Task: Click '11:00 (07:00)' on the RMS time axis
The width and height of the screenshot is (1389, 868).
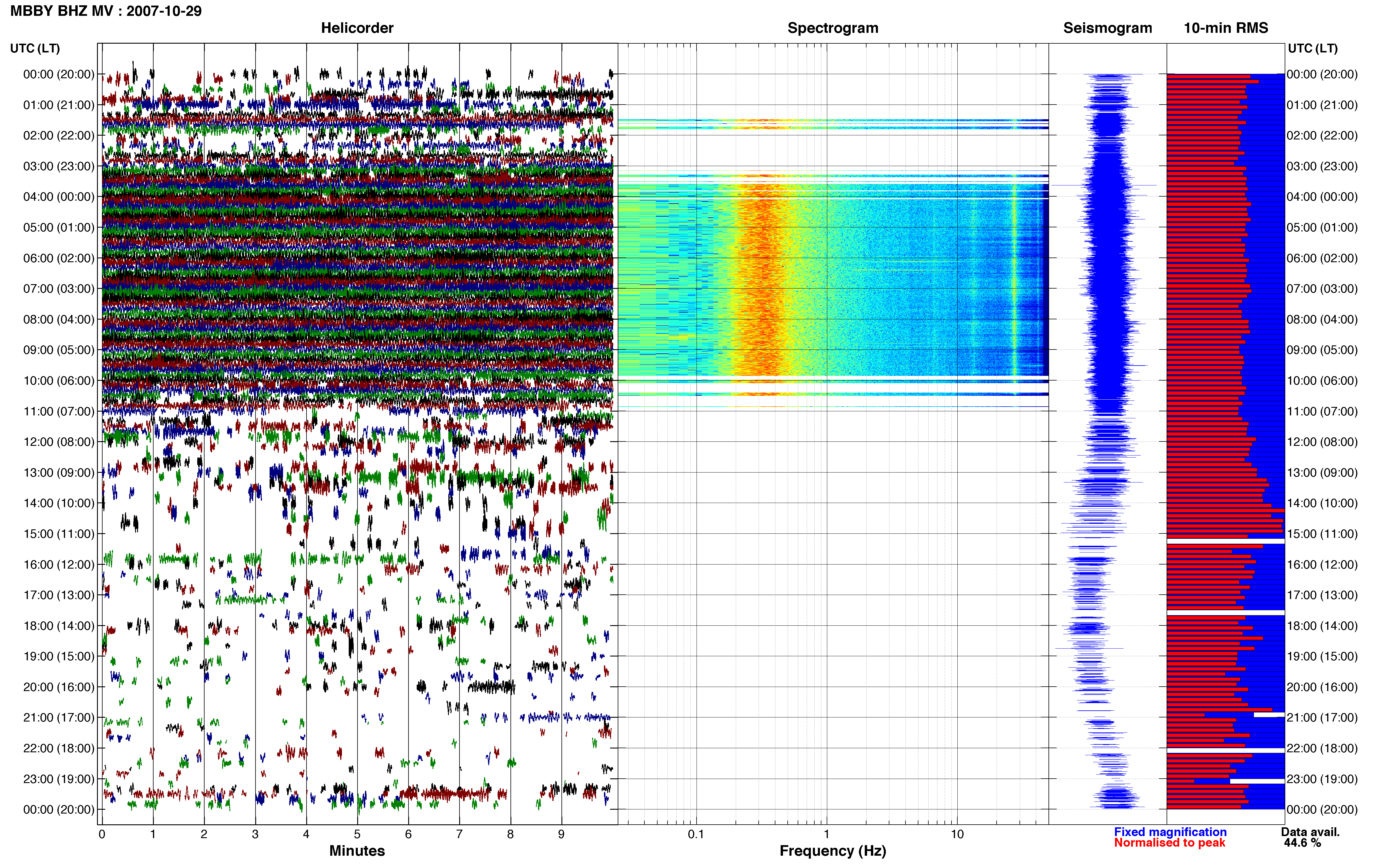Action: pyautogui.click(x=1322, y=412)
